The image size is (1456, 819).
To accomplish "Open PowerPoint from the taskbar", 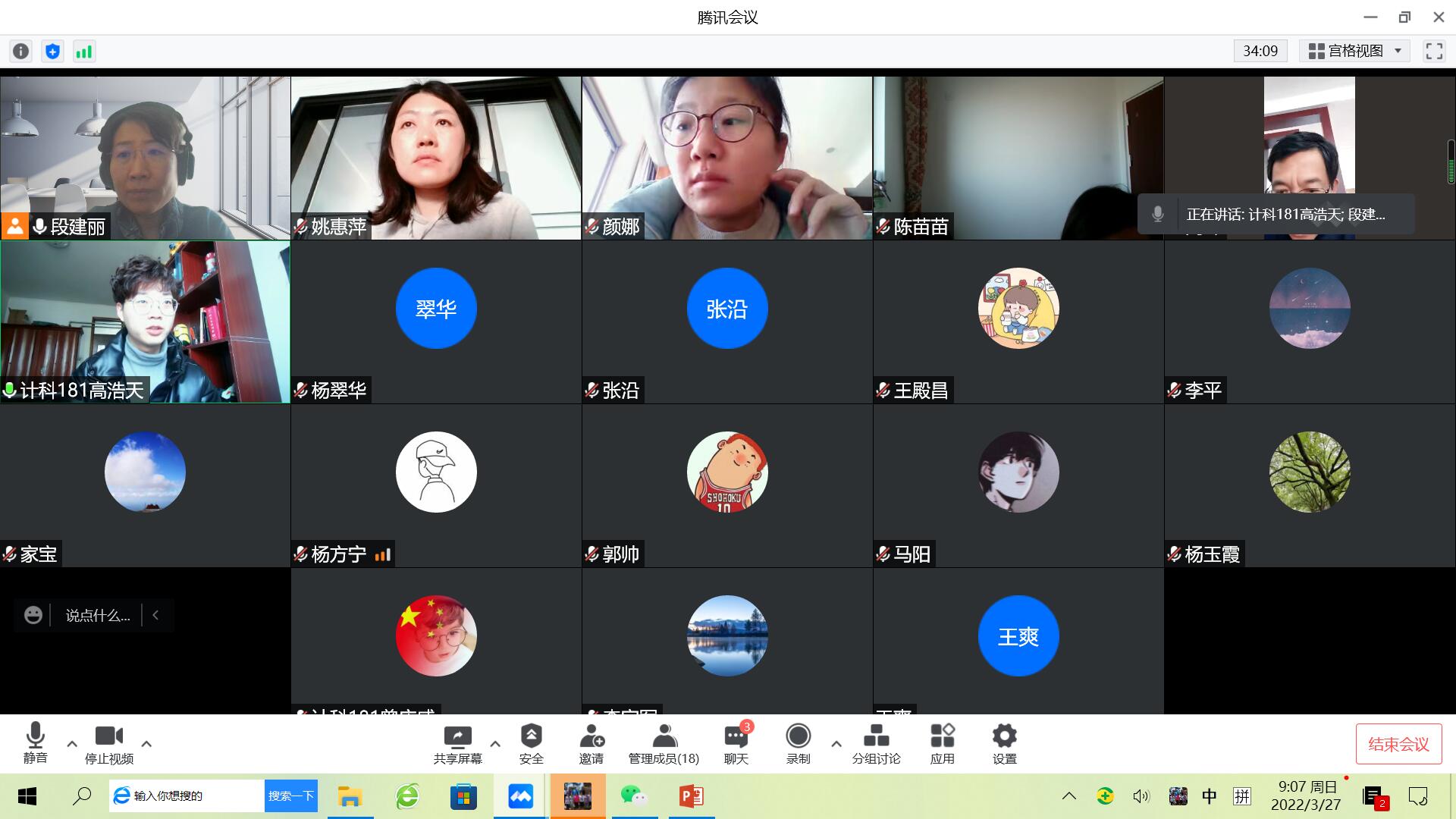I will (x=691, y=796).
